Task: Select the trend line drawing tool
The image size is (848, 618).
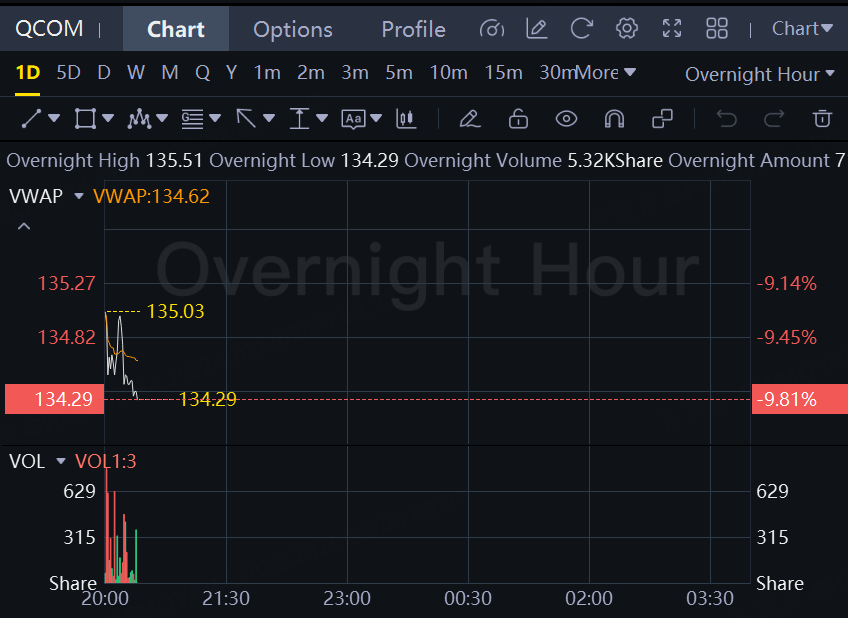Action: [x=31, y=119]
